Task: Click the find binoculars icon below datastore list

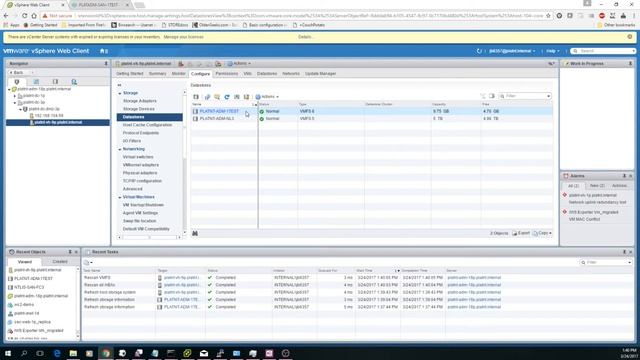Action: [195, 233]
